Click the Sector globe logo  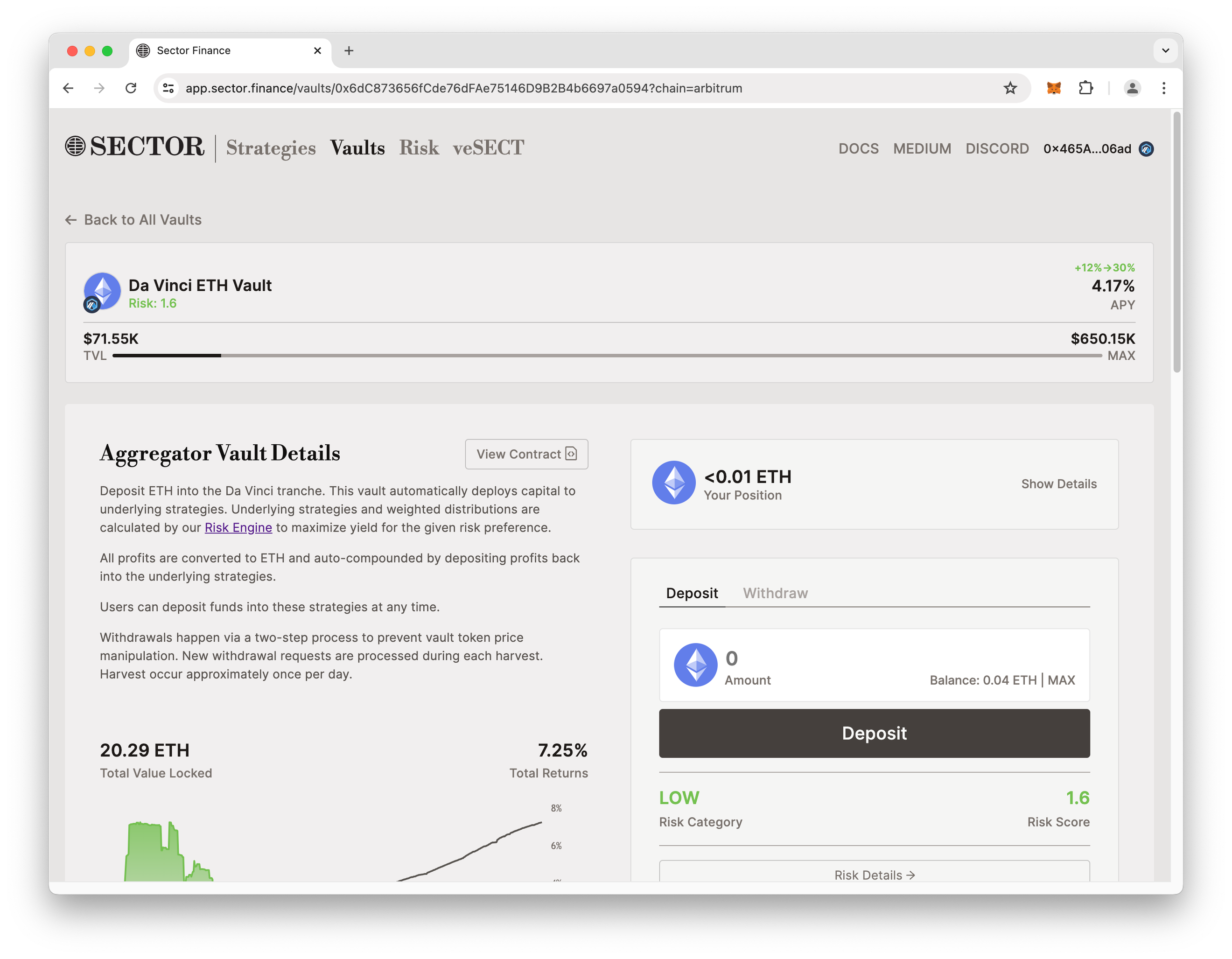click(x=75, y=146)
